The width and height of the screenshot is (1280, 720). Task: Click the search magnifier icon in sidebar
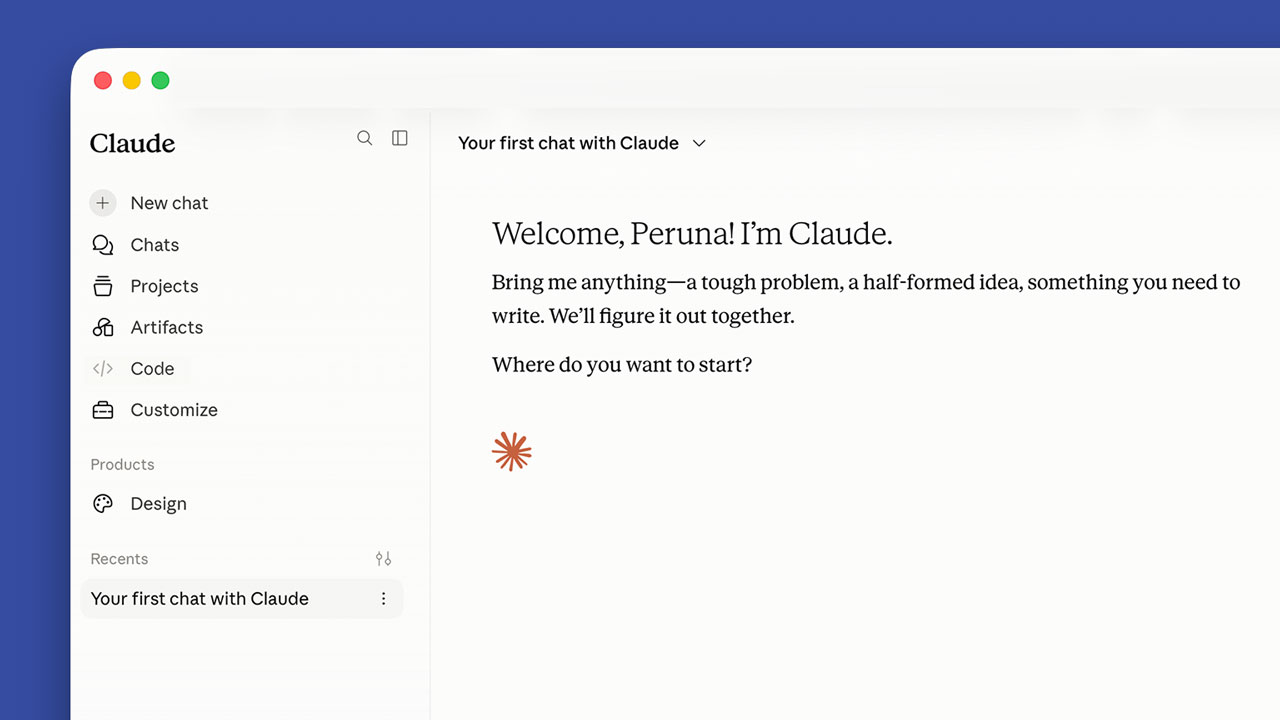(x=364, y=138)
